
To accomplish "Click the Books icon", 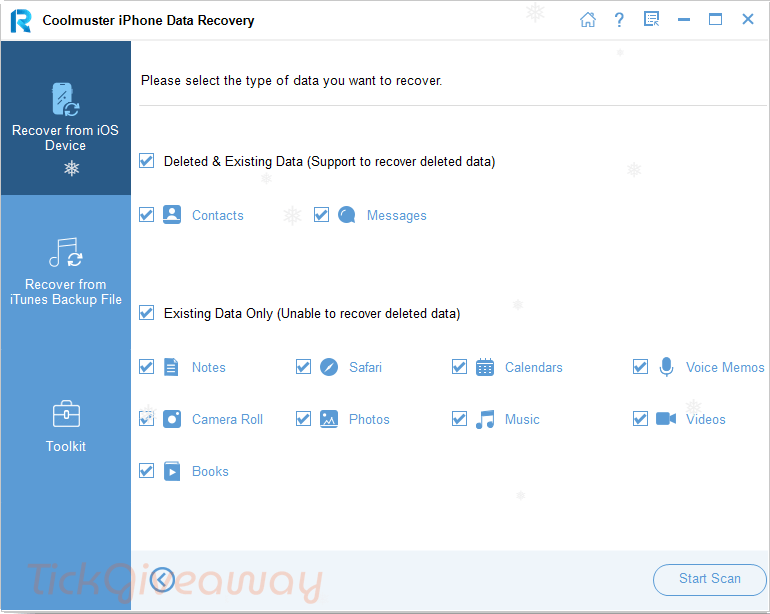I will (172, 471).
